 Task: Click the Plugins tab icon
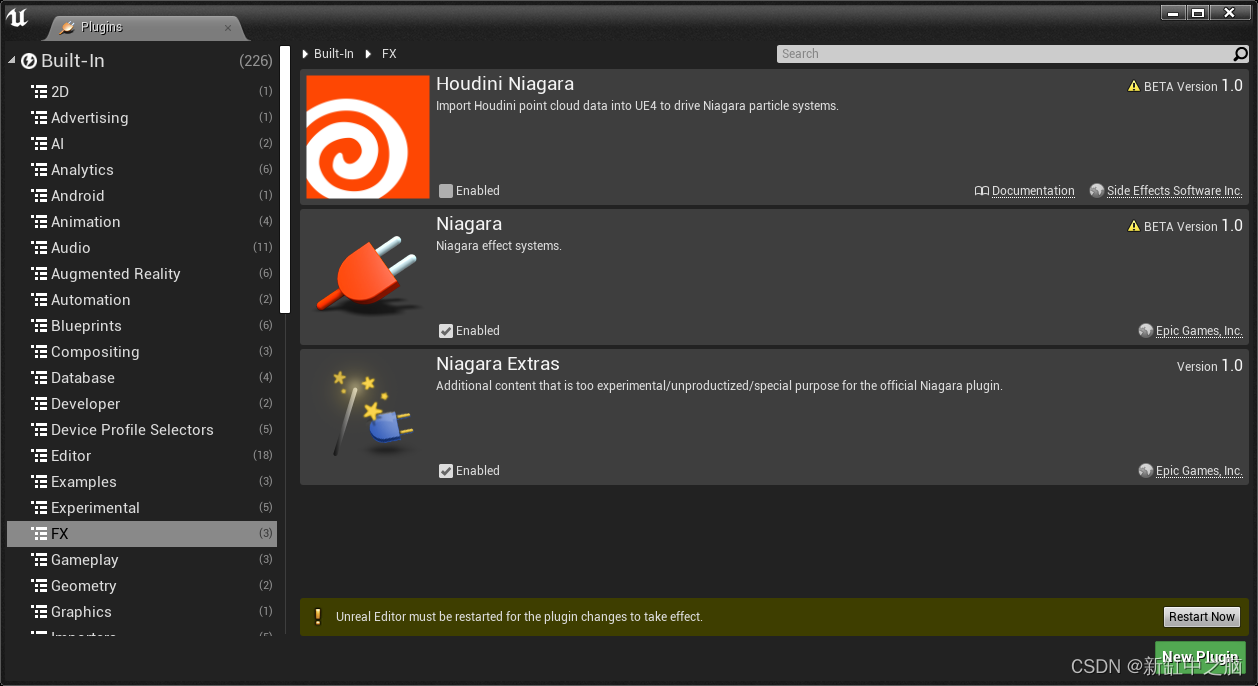pyautogui.click(x=67, y=27)
